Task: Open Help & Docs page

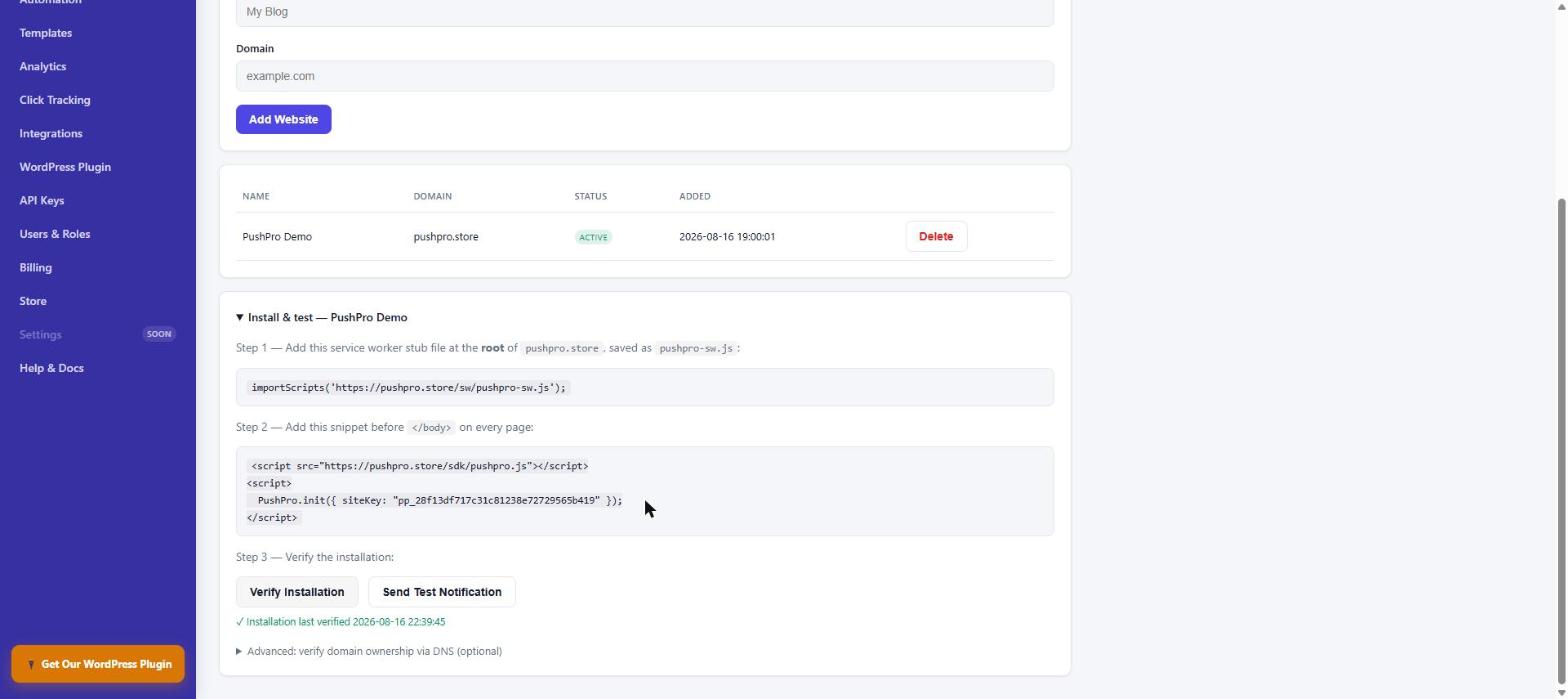Action: 52,368
